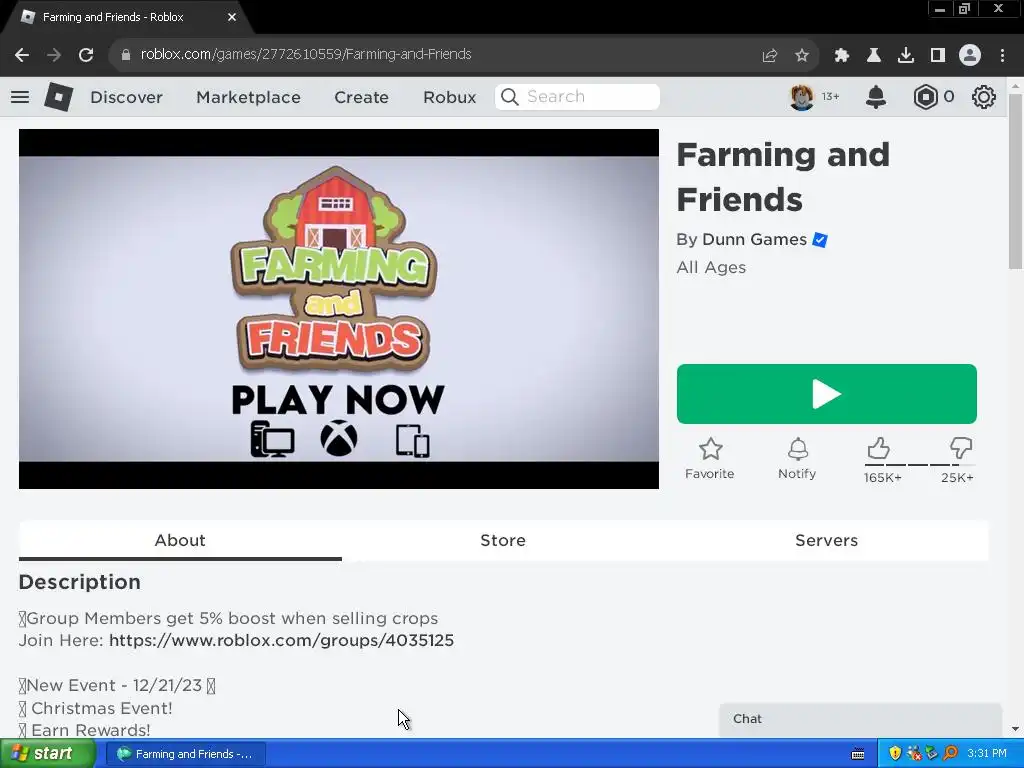Image resolution: width=1024 pixels, height=768 pixels.
Task: Click the Favorite star icon
Action: click(x=711, y=449)
